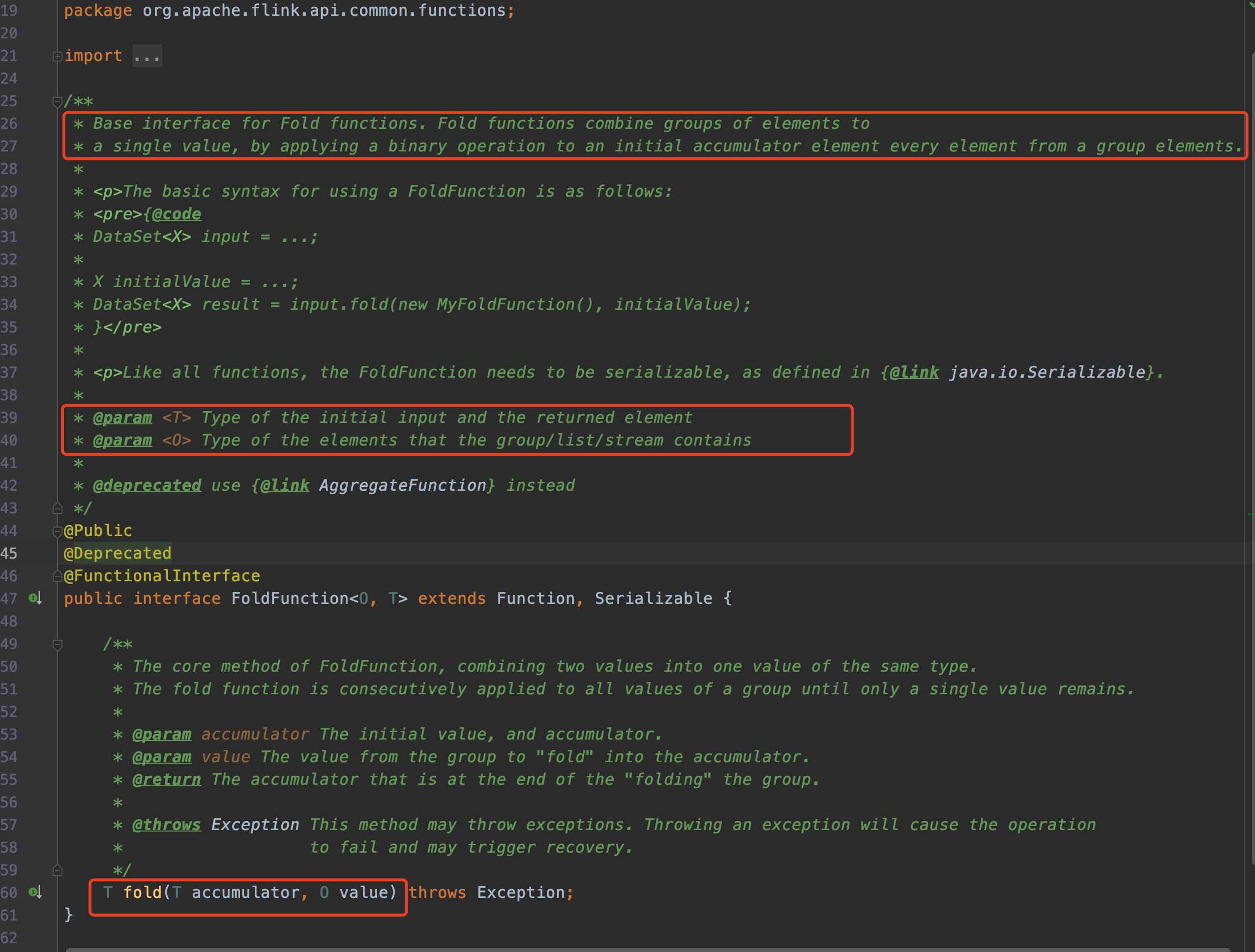Collapse method Javadoc at line 49
This screenshot has height=952, width=1255.
click(x=58, y=645)
